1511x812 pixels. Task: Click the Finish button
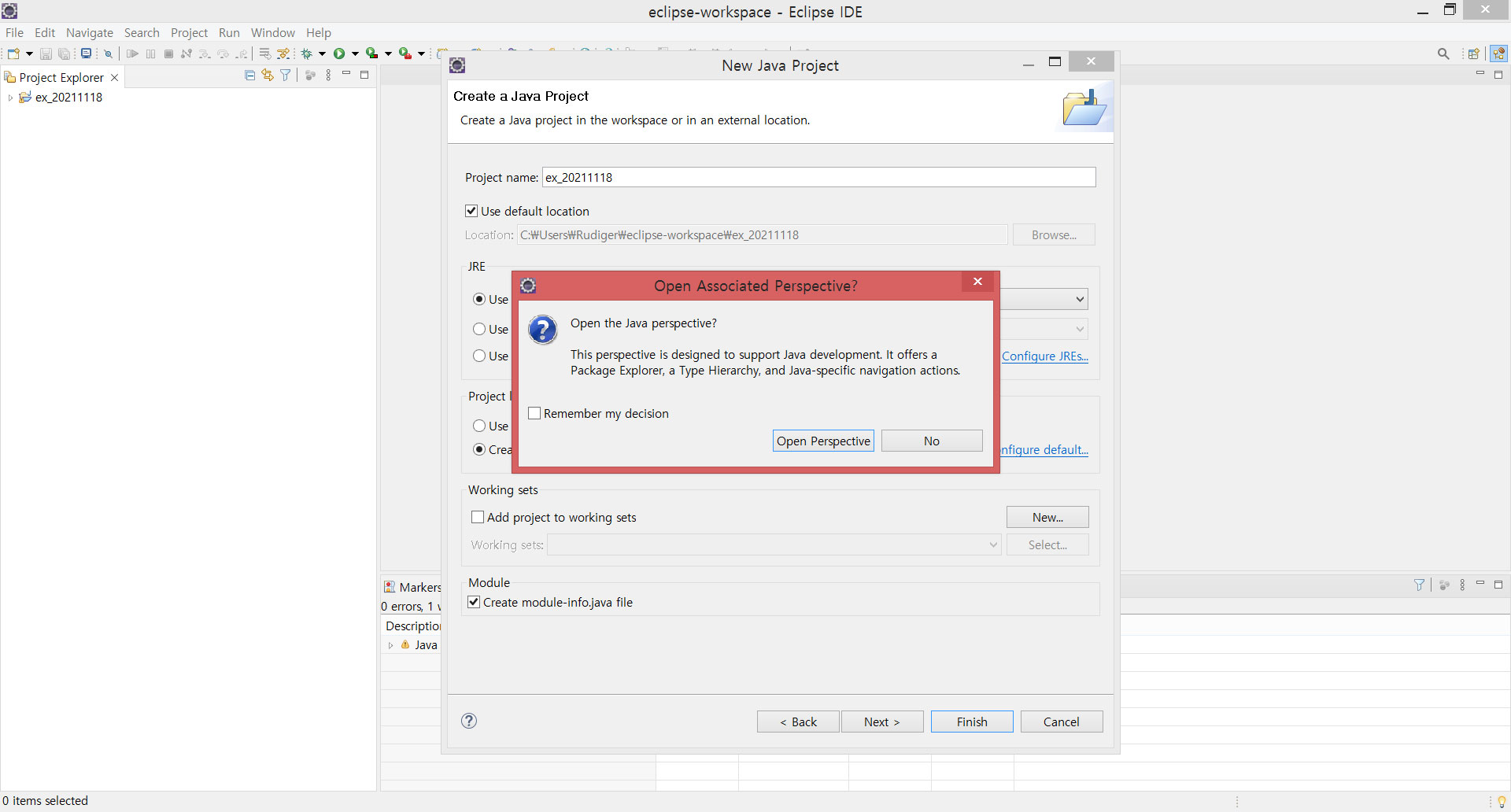[x=972, y=722]
